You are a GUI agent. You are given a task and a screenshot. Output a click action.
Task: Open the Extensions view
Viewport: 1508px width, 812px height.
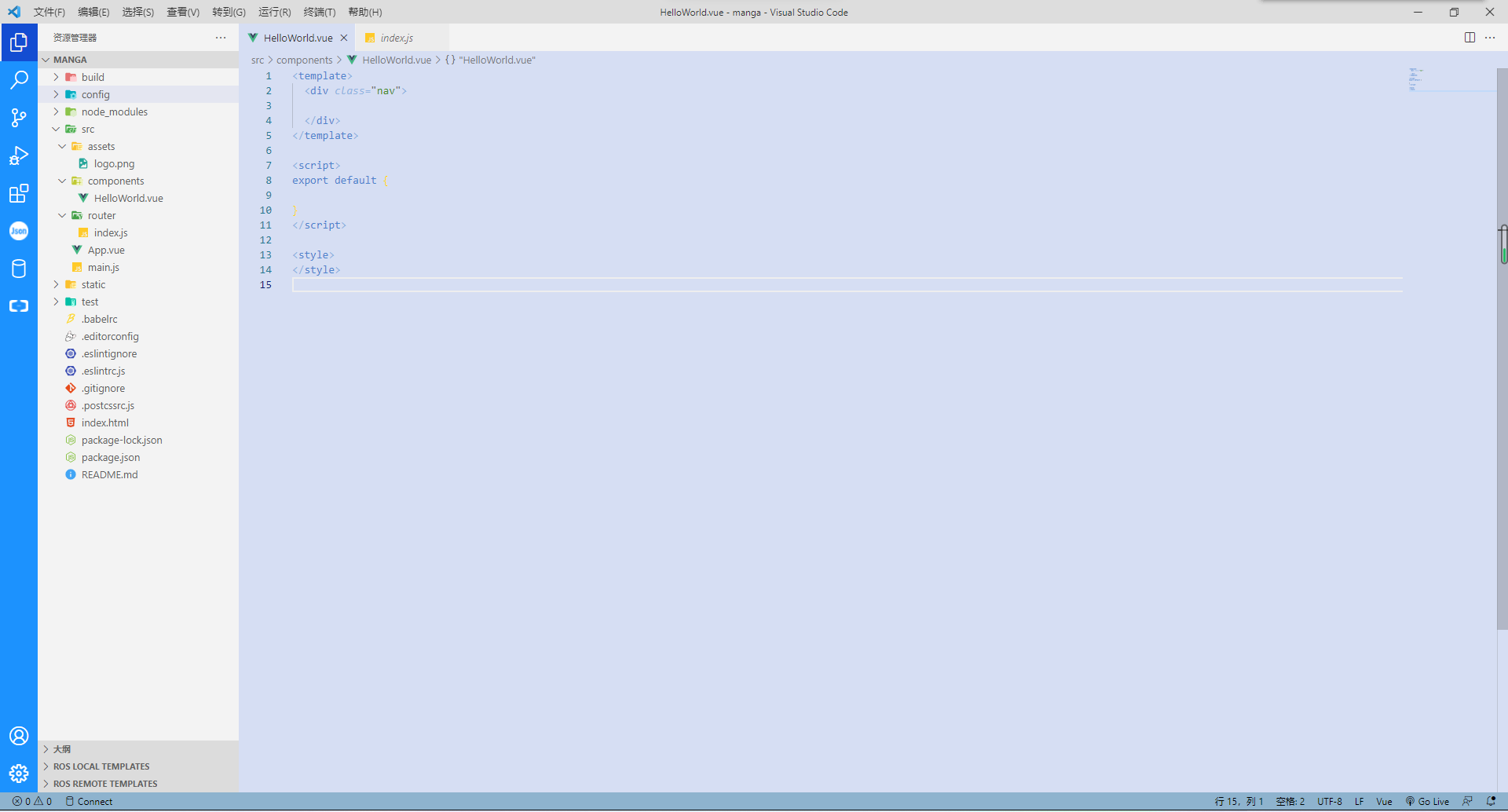[19, 193]
